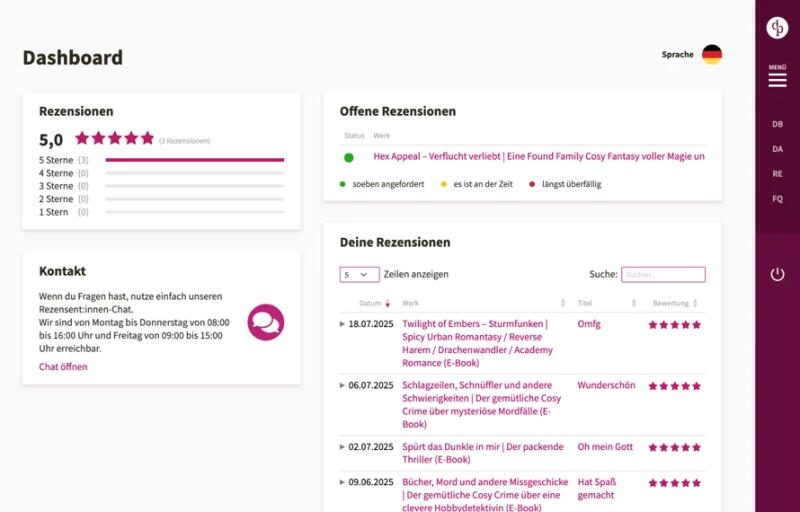Expand the 06.07.2025 review row
This screenshot has height=512, width=800.
pyautogui.click(x=342, y=385)
